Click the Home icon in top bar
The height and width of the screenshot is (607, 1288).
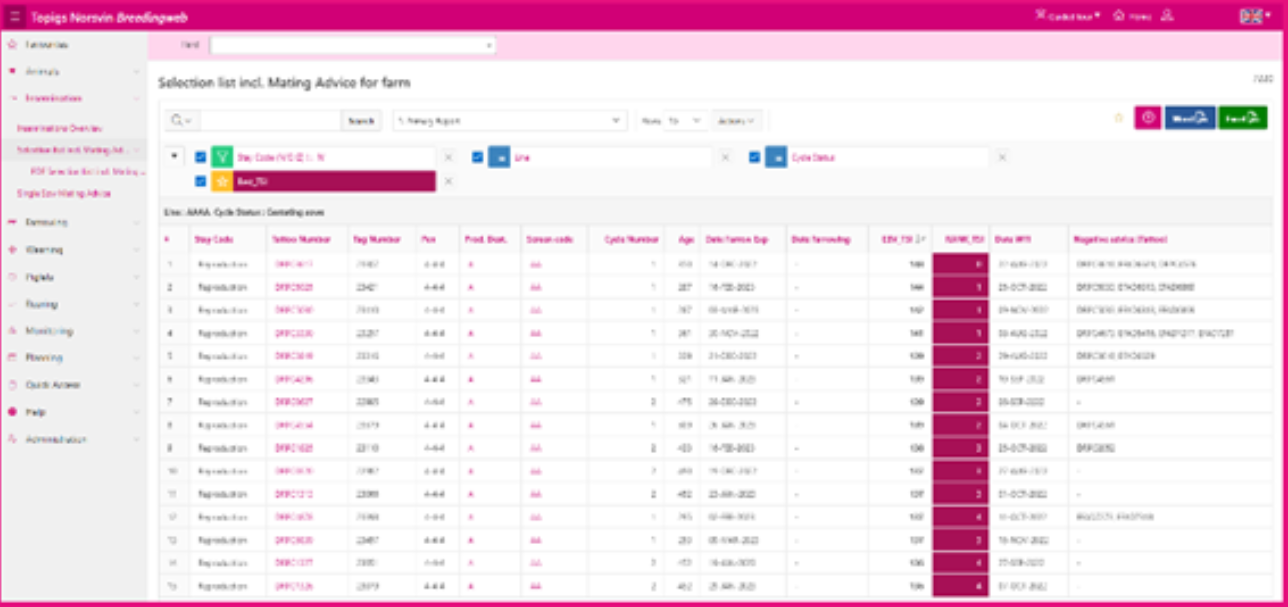[x=1119, y=16]
